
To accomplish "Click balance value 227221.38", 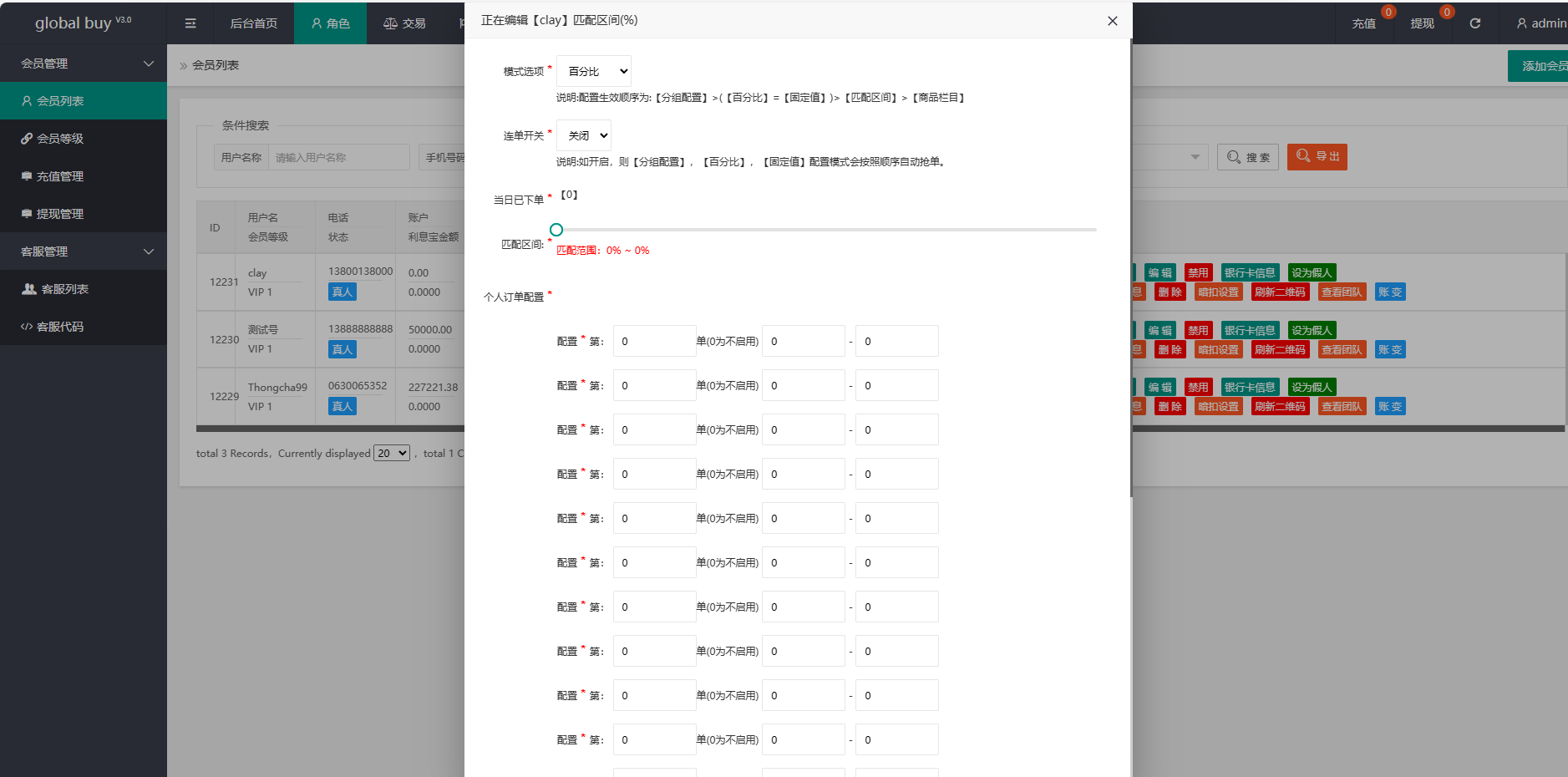I will coord(433,387).
